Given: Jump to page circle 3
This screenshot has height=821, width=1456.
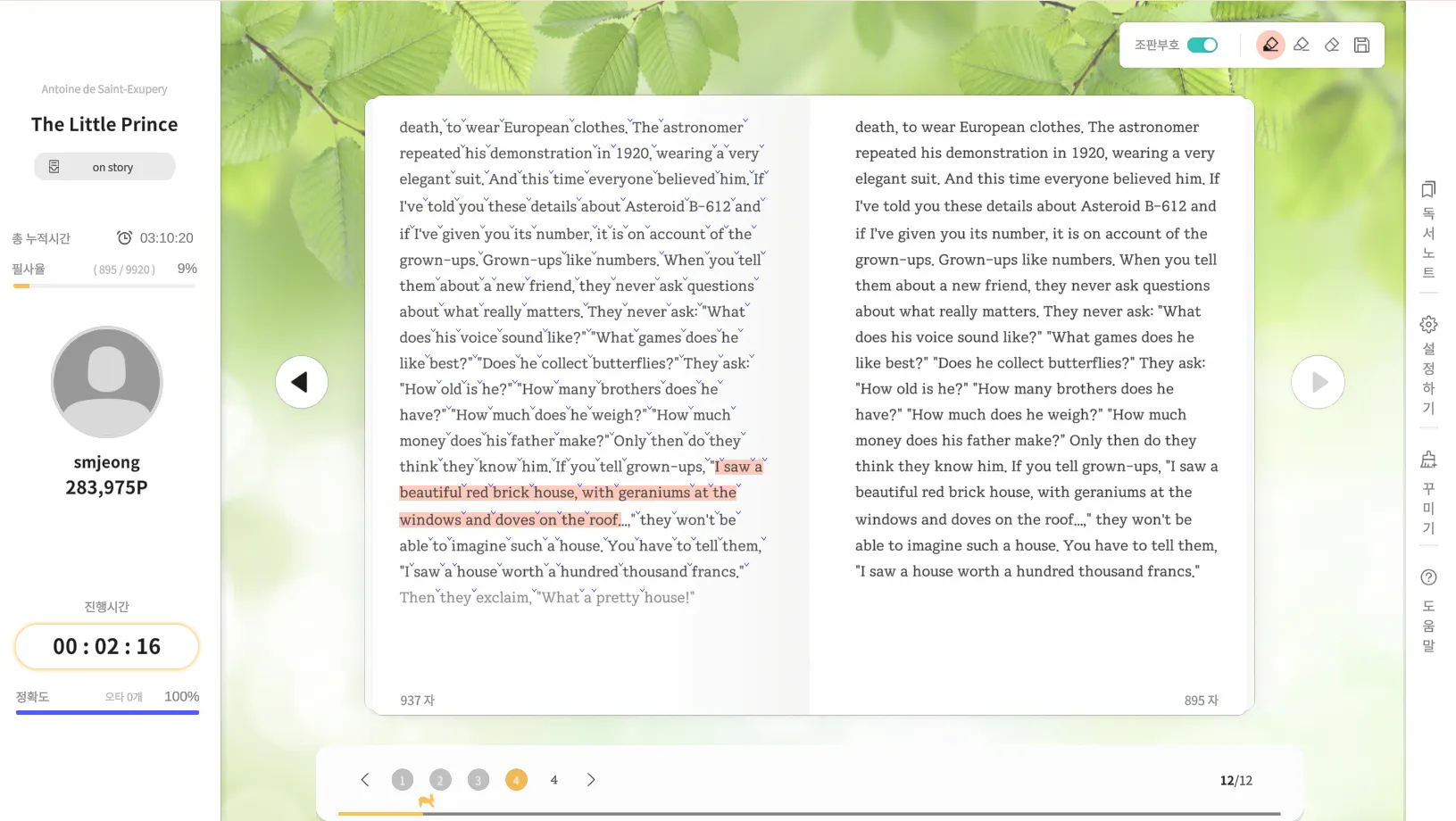Looking at the screenshot, I should coord(478,780).
